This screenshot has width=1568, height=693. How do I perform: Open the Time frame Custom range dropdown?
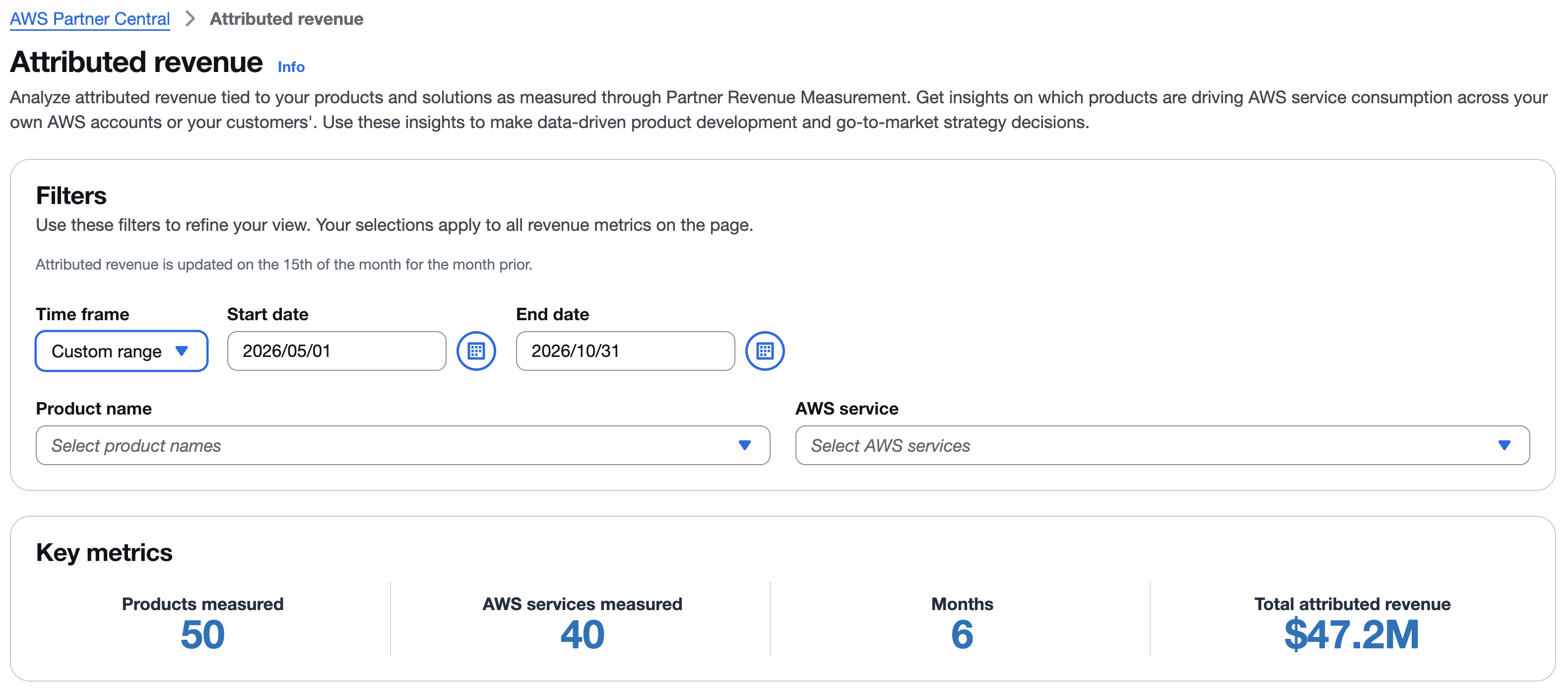pos(122,351)
